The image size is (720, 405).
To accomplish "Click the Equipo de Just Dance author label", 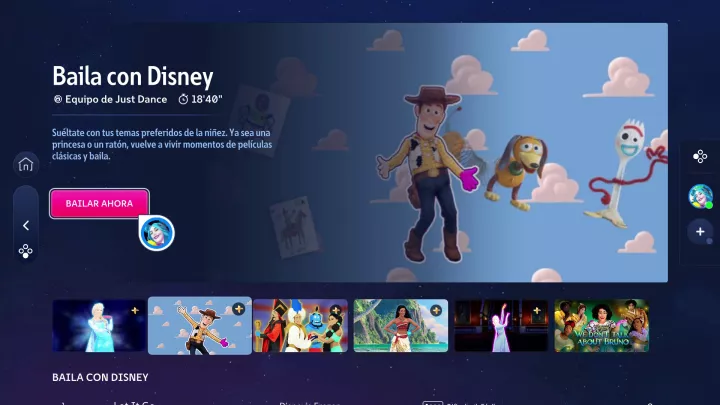I will pyautogui.click(x=110, y=99).
